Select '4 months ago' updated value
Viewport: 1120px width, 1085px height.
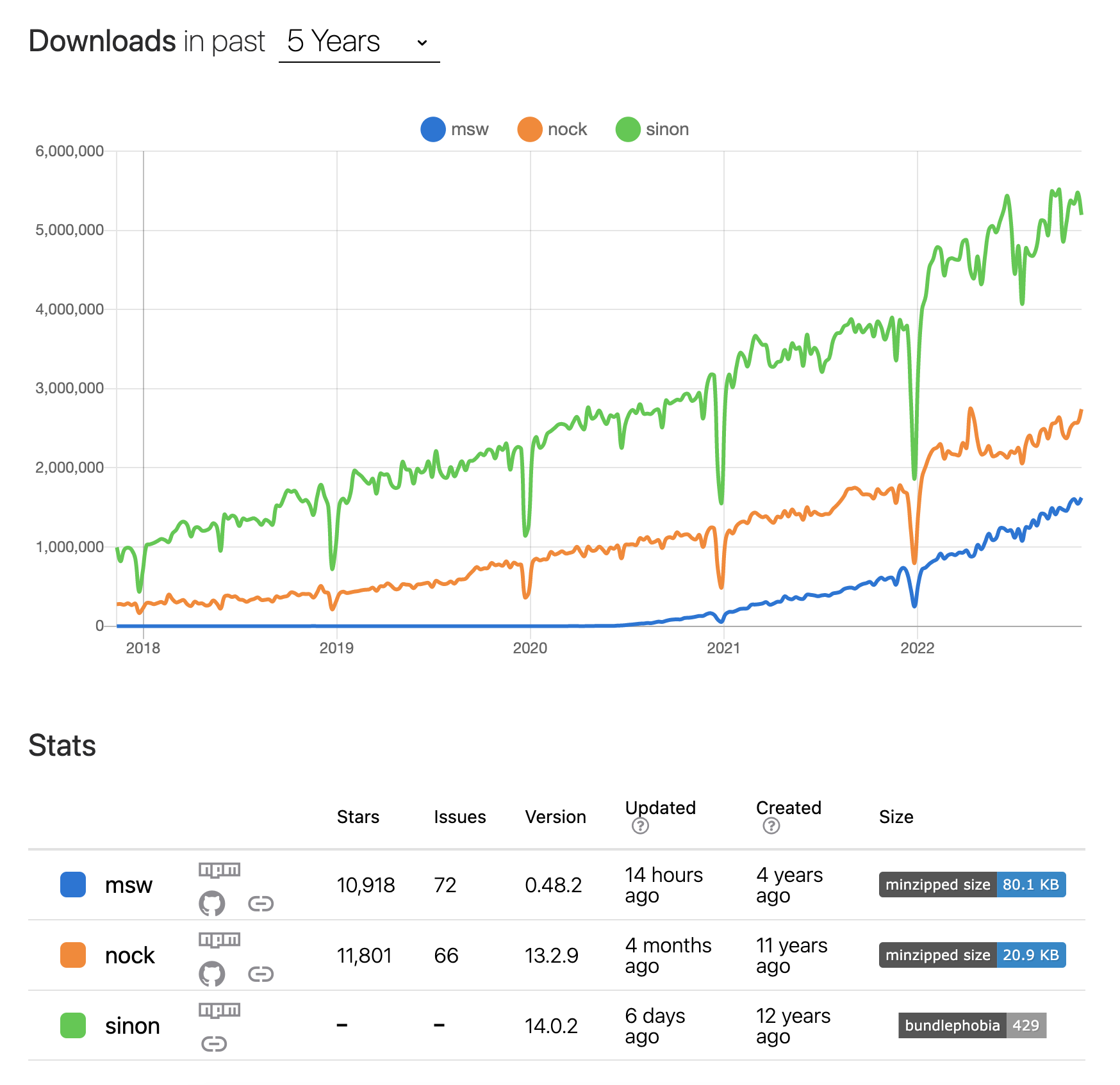coord(668,956)
